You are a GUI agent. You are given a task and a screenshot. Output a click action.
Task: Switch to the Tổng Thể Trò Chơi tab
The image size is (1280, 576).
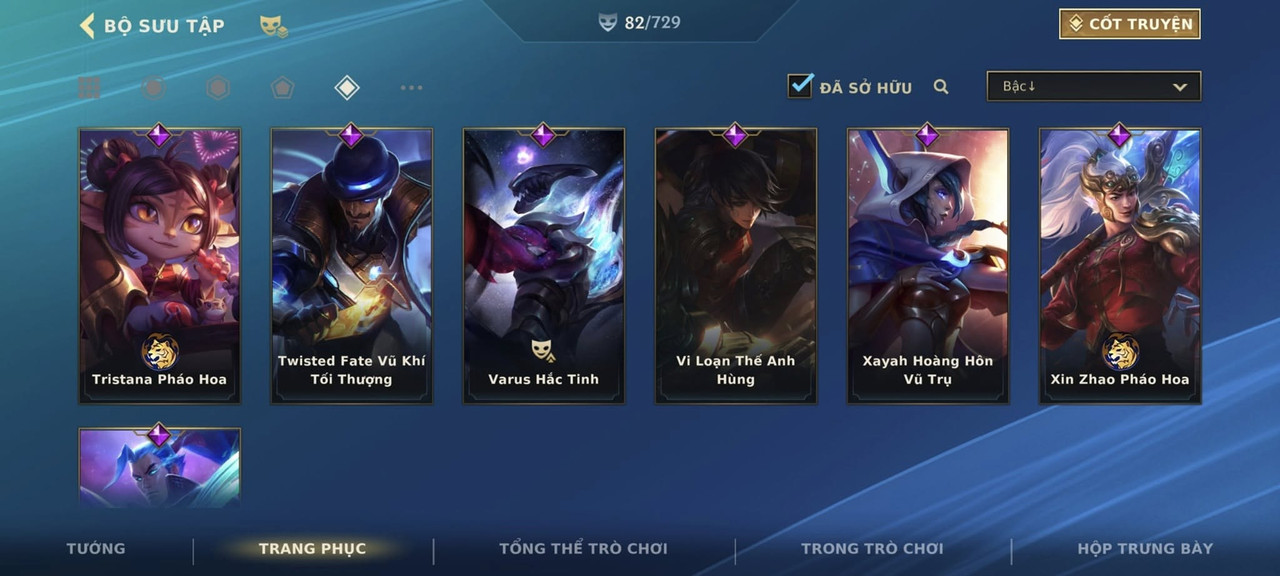click(x=583, y=548)
